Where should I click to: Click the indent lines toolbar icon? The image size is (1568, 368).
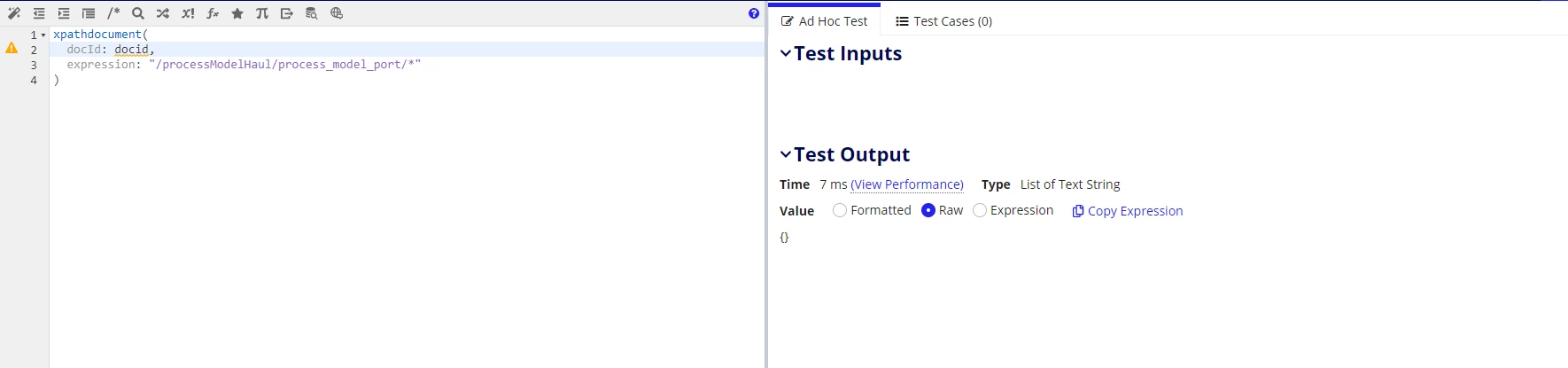tap(64, 13)
